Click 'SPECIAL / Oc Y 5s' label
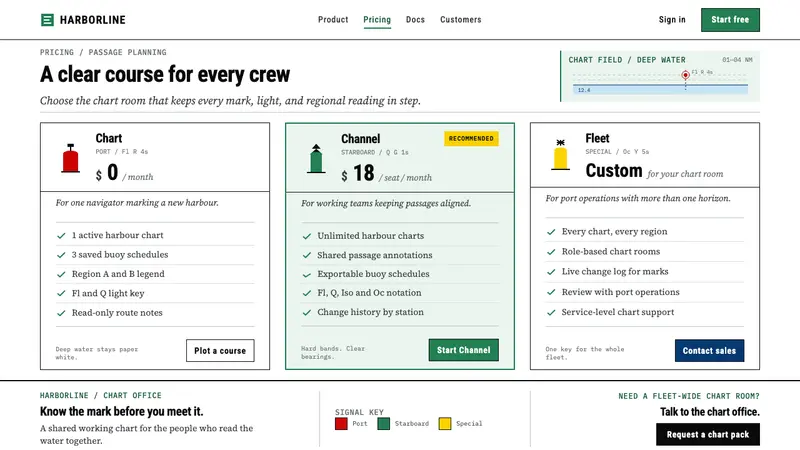Image resolution: width=800 pixels, height=450 pixels. (x=617, y=152)
